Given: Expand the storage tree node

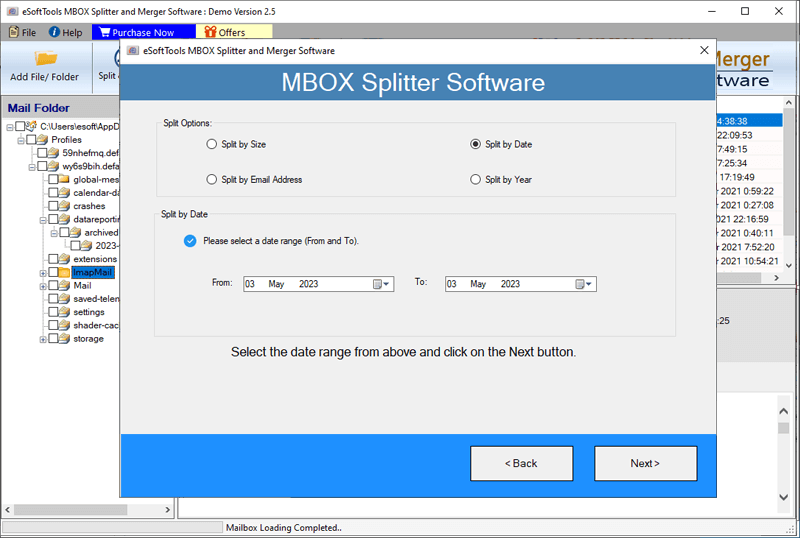Looking at the screenshot, I should pyautogui.click(x=43, y=340).
